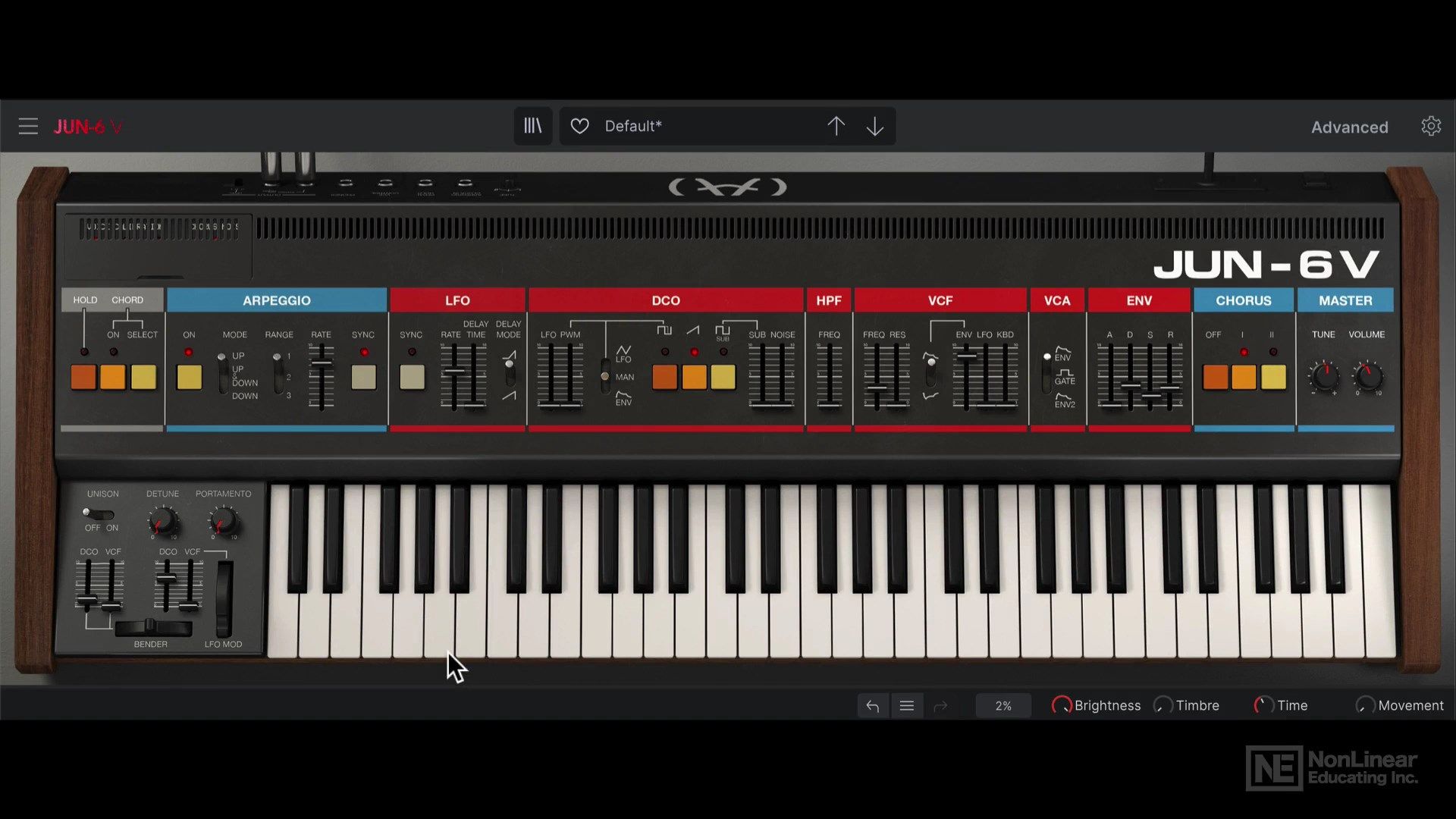The width and height of the screenshot is (1456, 819).
Task: Navigate to previous preset with up arrow
Action: (x=836, y=126)
